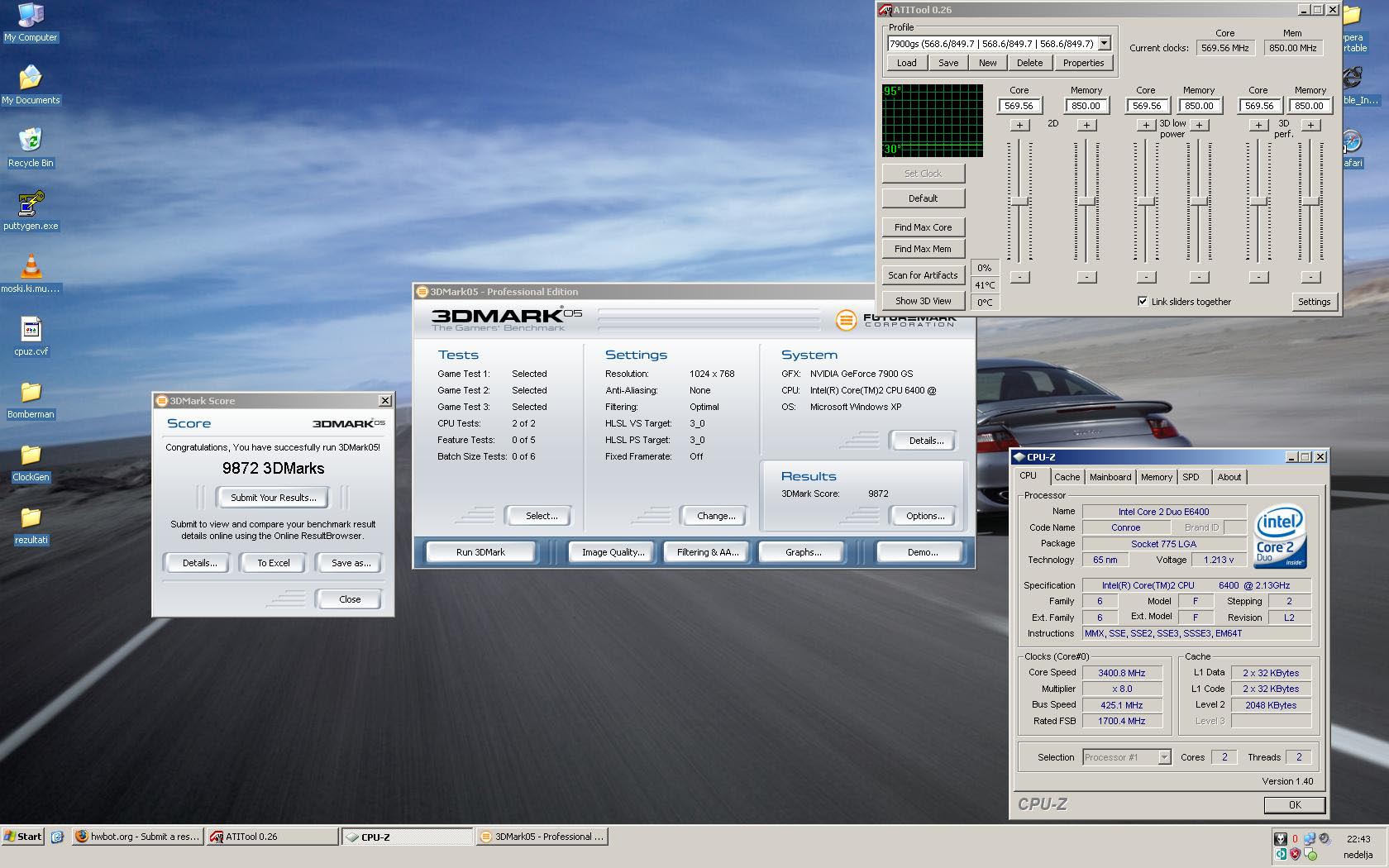Click OK in the CPU-Z window
This screenshot has height=868, width=1389.
coord(1295,804)
